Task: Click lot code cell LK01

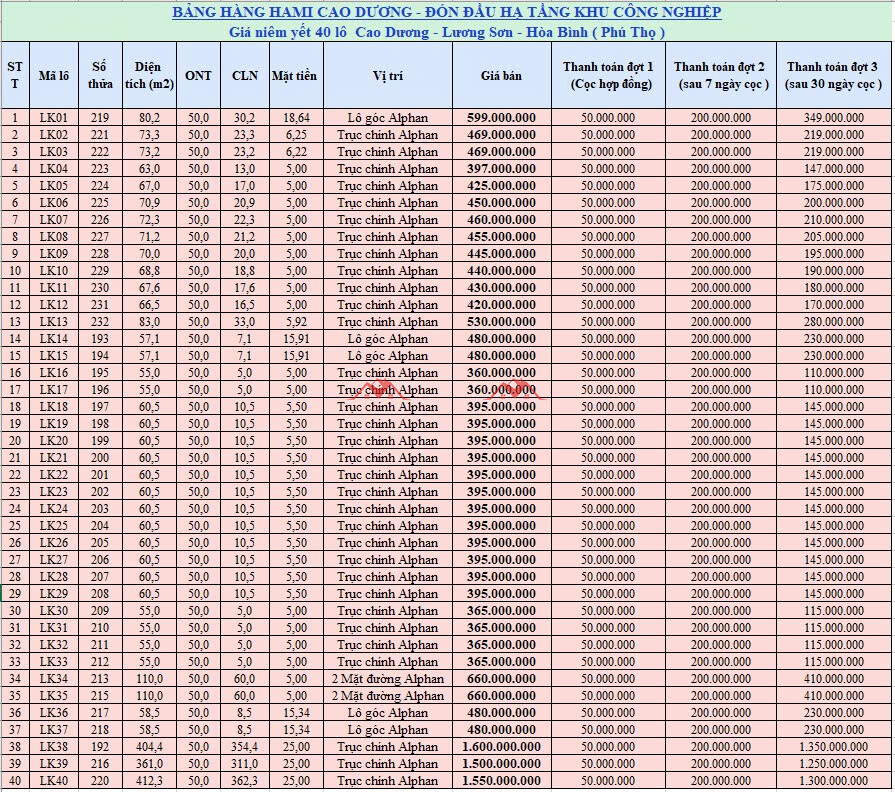Action: pos(53,118)
